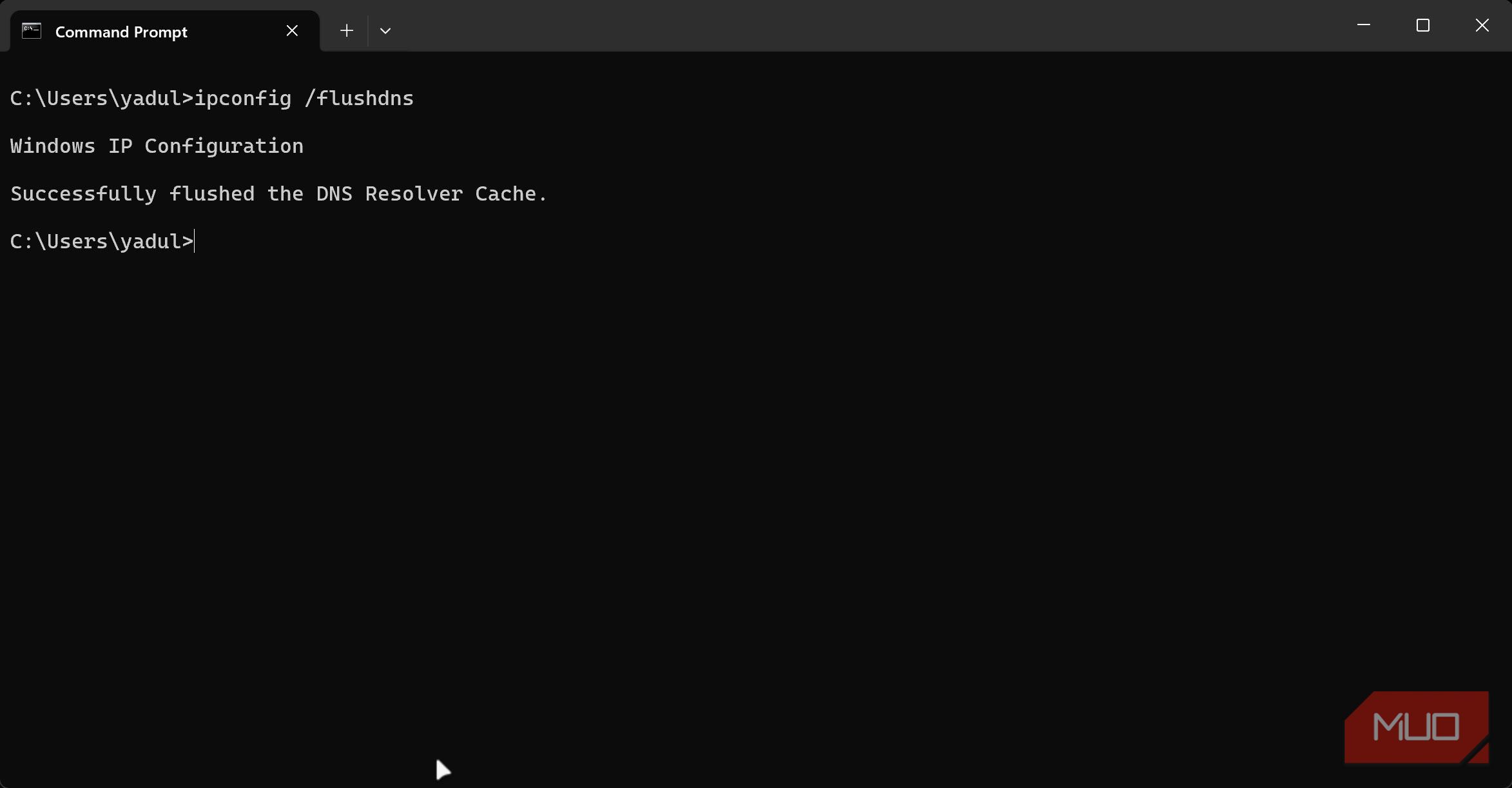The image size is (1512, 788).
Task: Close the terminal window
Action: 1482,25
